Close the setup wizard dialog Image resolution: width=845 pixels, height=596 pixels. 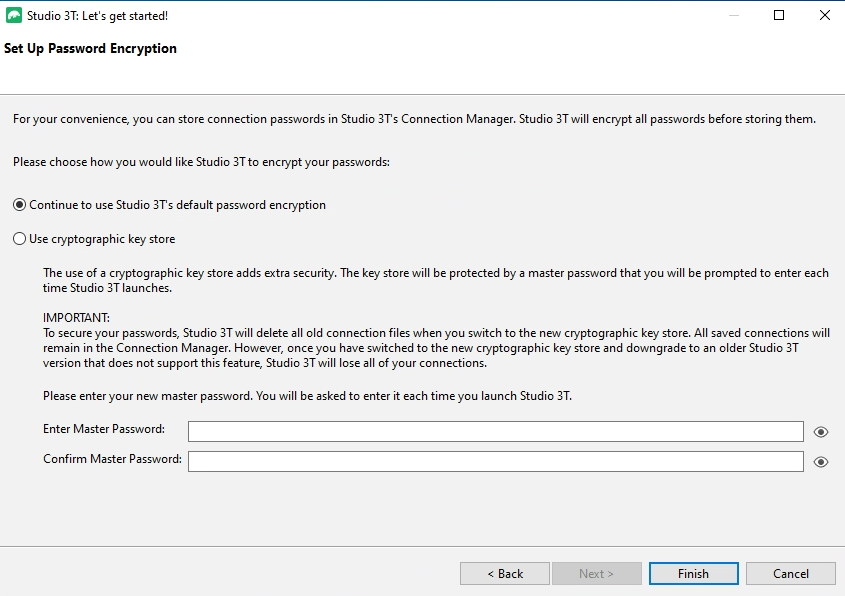(824, 15)
